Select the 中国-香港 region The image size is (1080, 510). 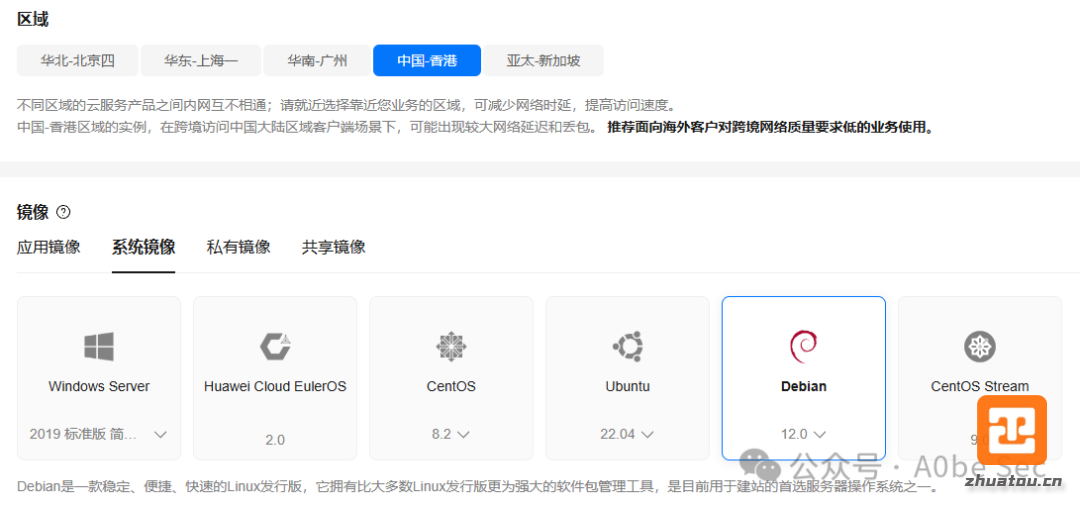click(427, 61)
